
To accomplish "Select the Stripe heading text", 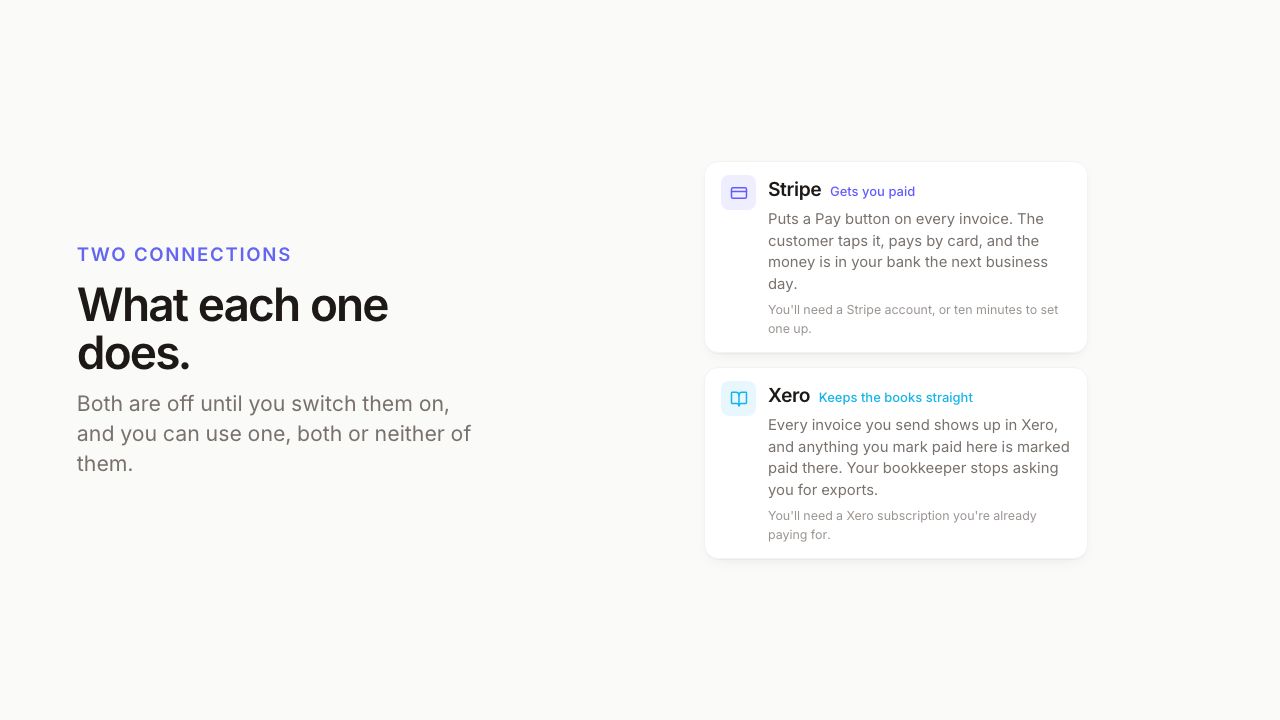I will pos(794,190).
